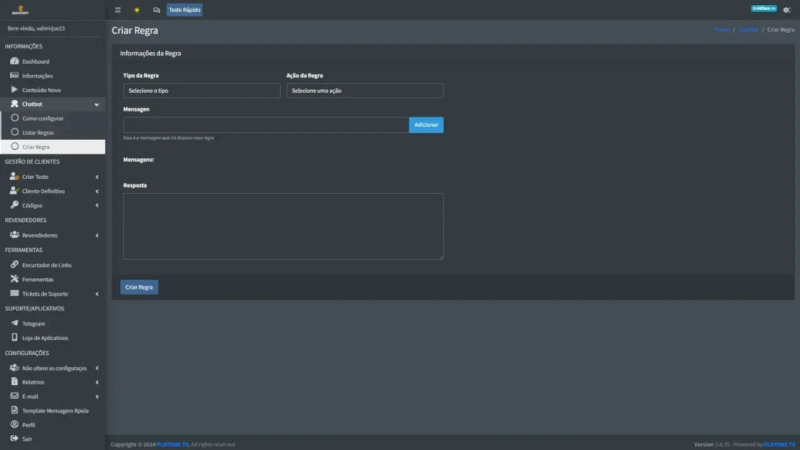Open Dashboard from the sidebar
This screenshot has height=450, width=800.
(x=36, y=62)
